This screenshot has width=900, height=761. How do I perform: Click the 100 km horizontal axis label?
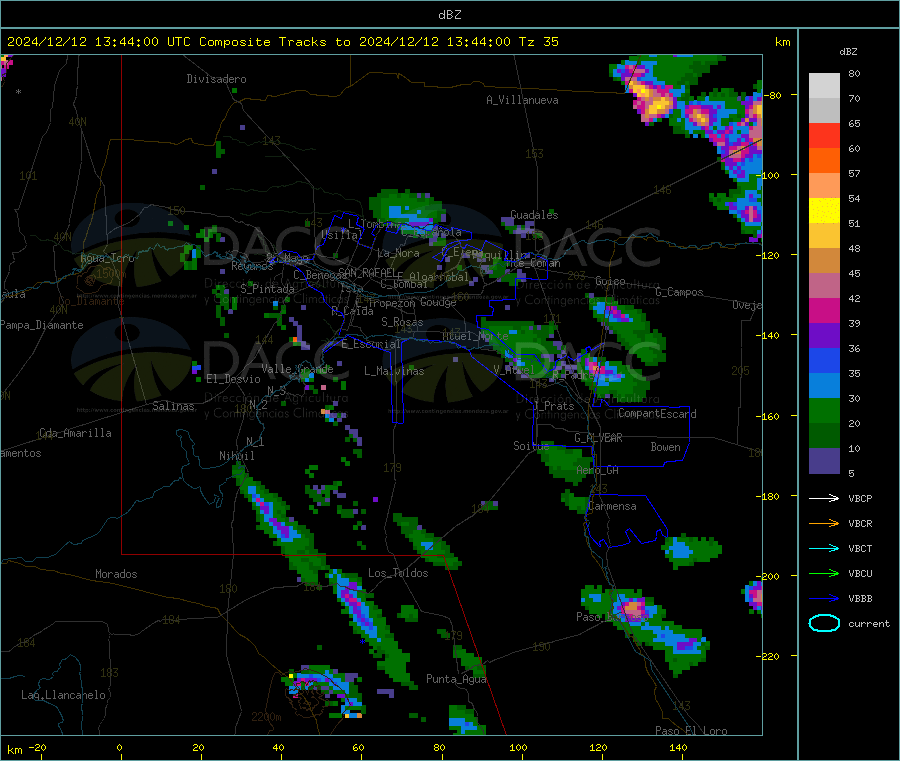[x=518, y=747]
